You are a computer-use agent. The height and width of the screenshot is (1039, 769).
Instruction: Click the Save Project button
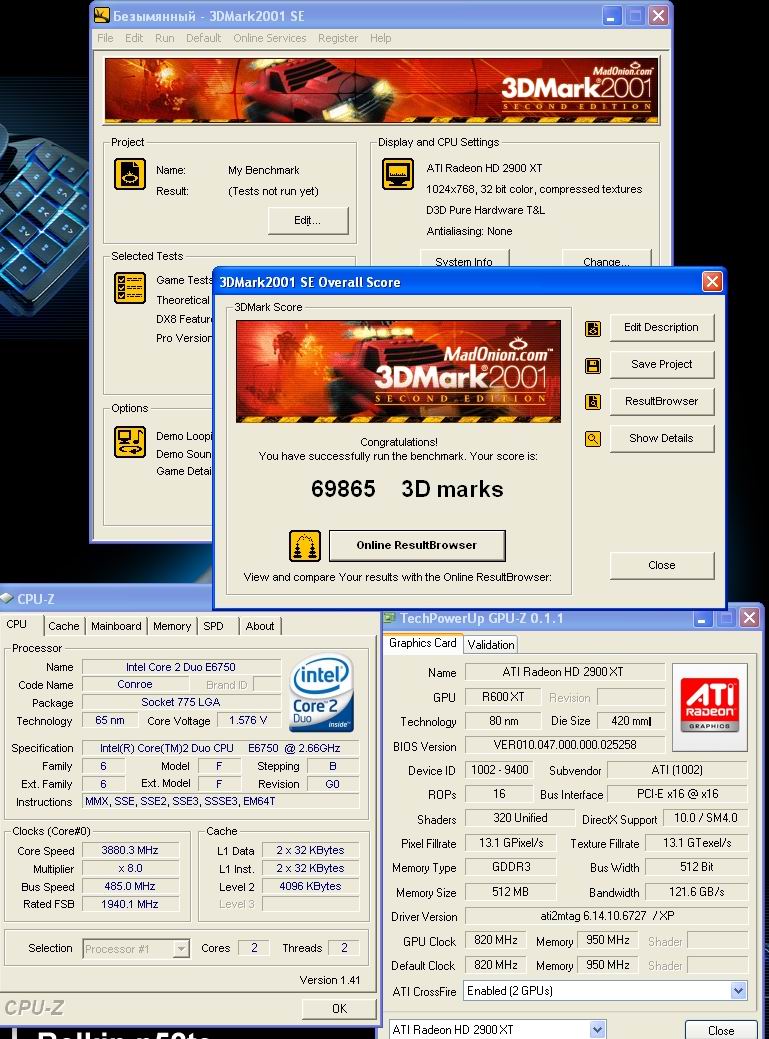coord(661,364)
